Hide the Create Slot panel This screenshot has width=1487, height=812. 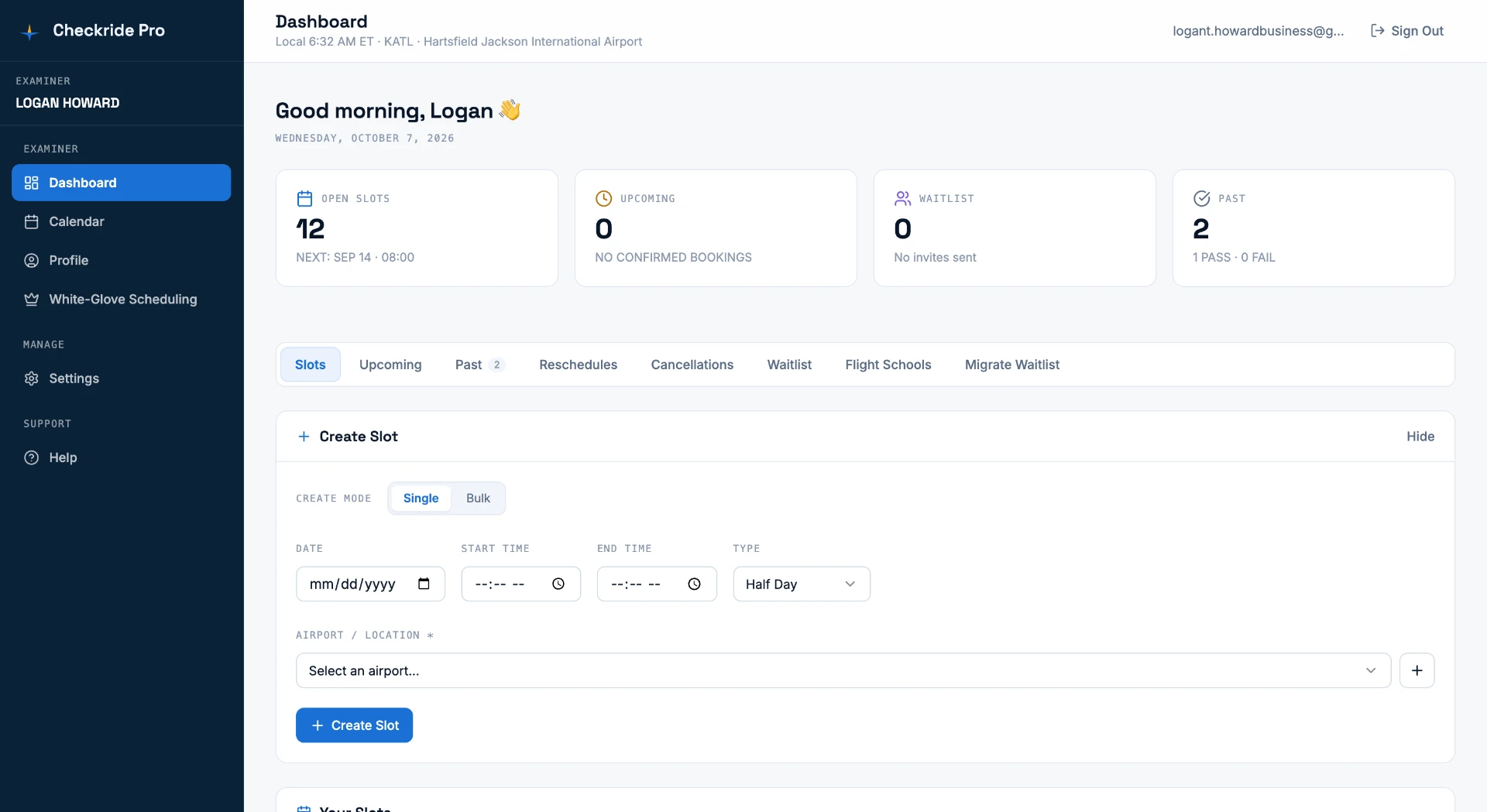(x=1420, y=437)
